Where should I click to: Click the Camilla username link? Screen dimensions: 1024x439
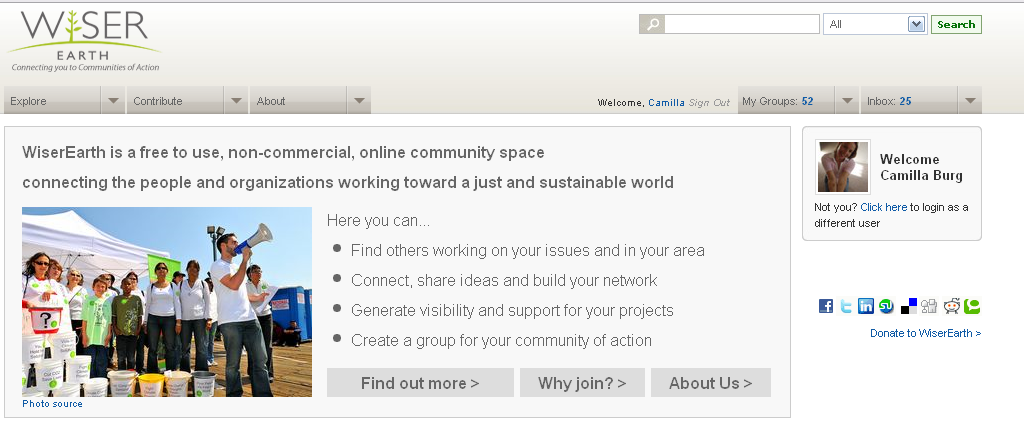click(666, 103)
